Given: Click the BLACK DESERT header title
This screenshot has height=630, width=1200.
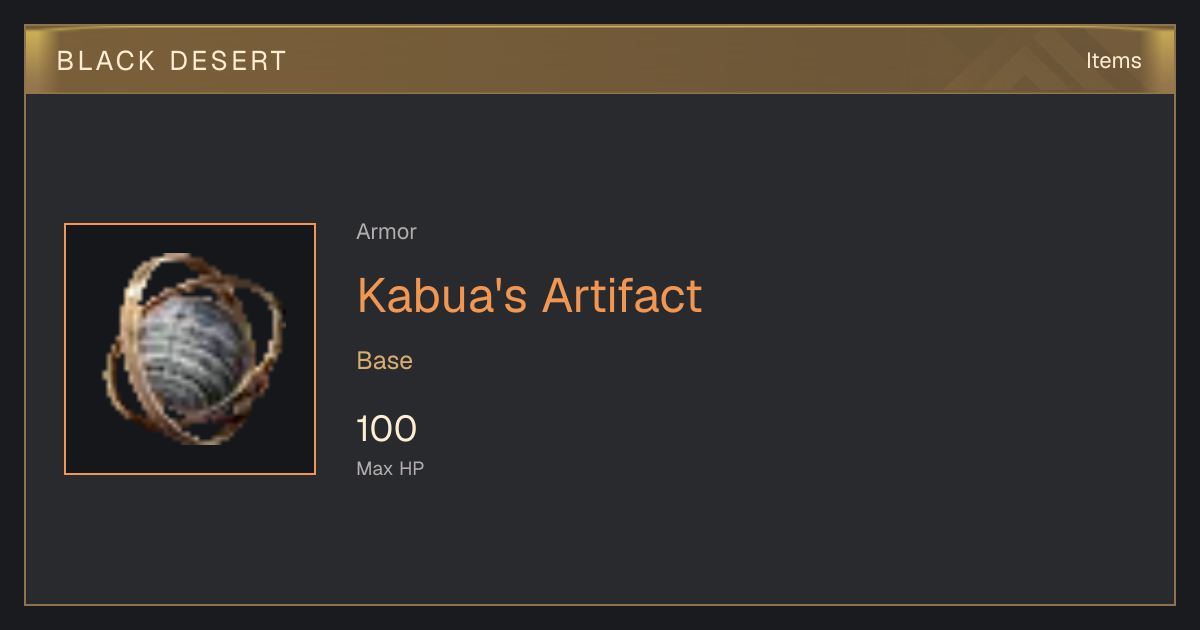Looking at the screenshot, I should click(x=172, y=61).
